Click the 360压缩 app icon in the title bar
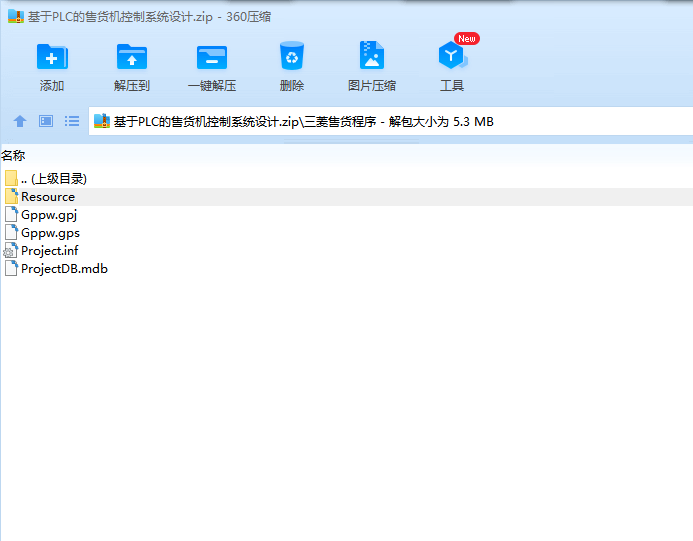693x541 pixels. 16,17
